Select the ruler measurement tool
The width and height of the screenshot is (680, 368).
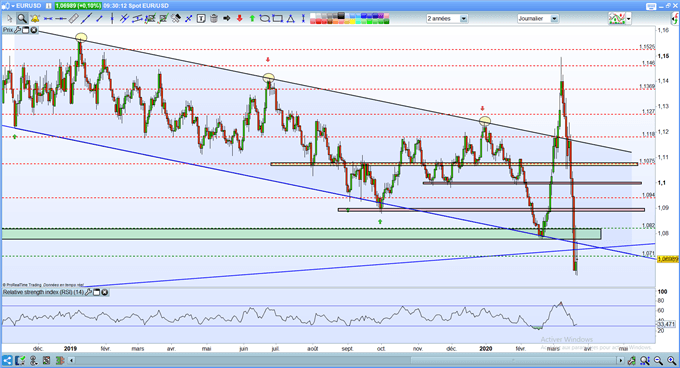(74, 18)
